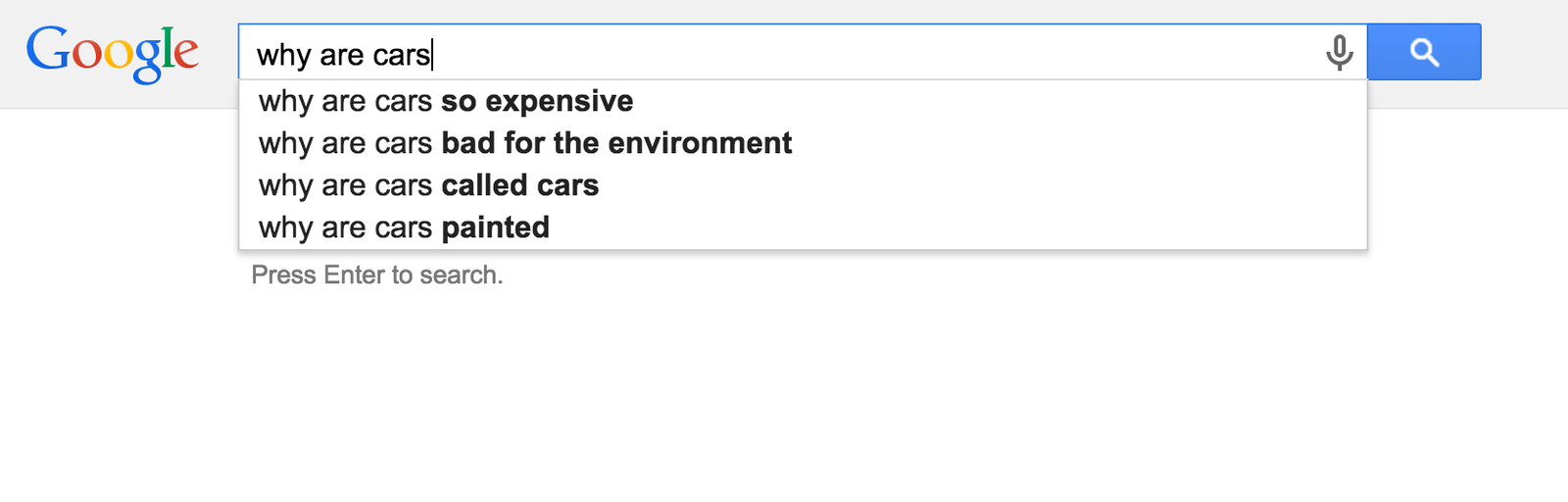Click the bold words "so expensive"
Image resolution: width=1568 pixels, height=502 pixels.
coord(537,101)
